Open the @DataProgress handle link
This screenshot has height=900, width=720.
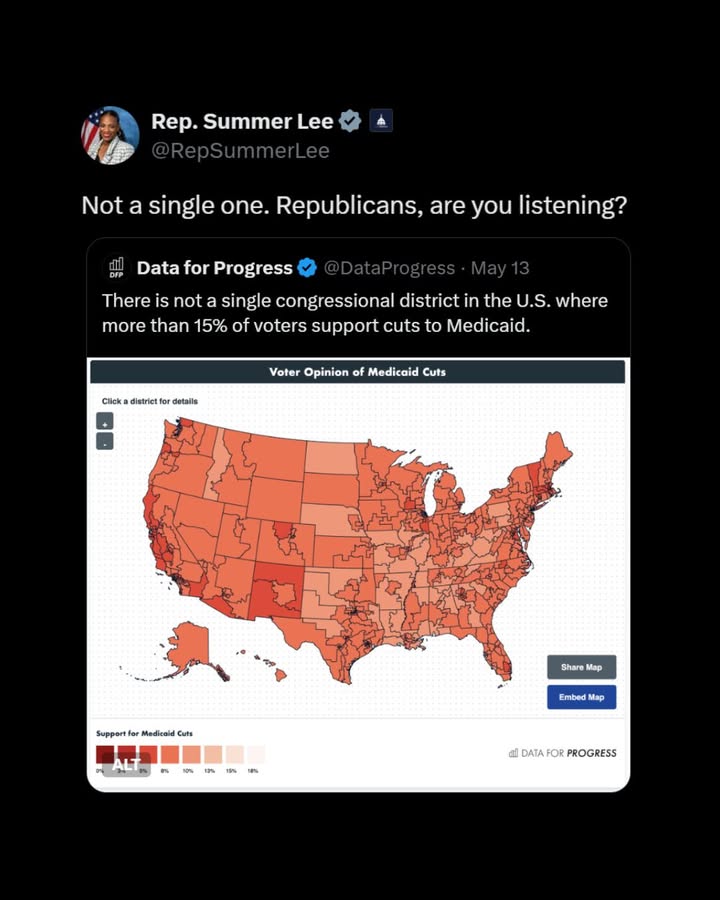pyautogui.click(x=389, y=268)
